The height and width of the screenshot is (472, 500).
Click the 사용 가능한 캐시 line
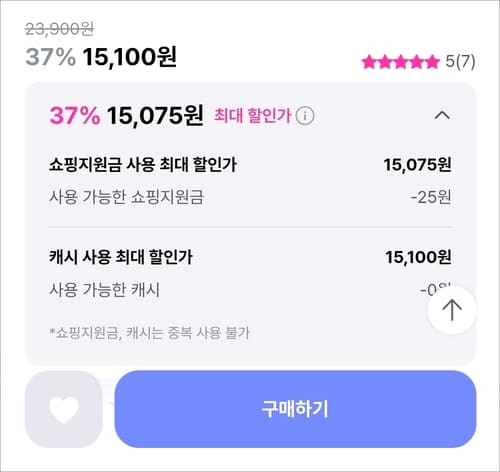(104, 289)
